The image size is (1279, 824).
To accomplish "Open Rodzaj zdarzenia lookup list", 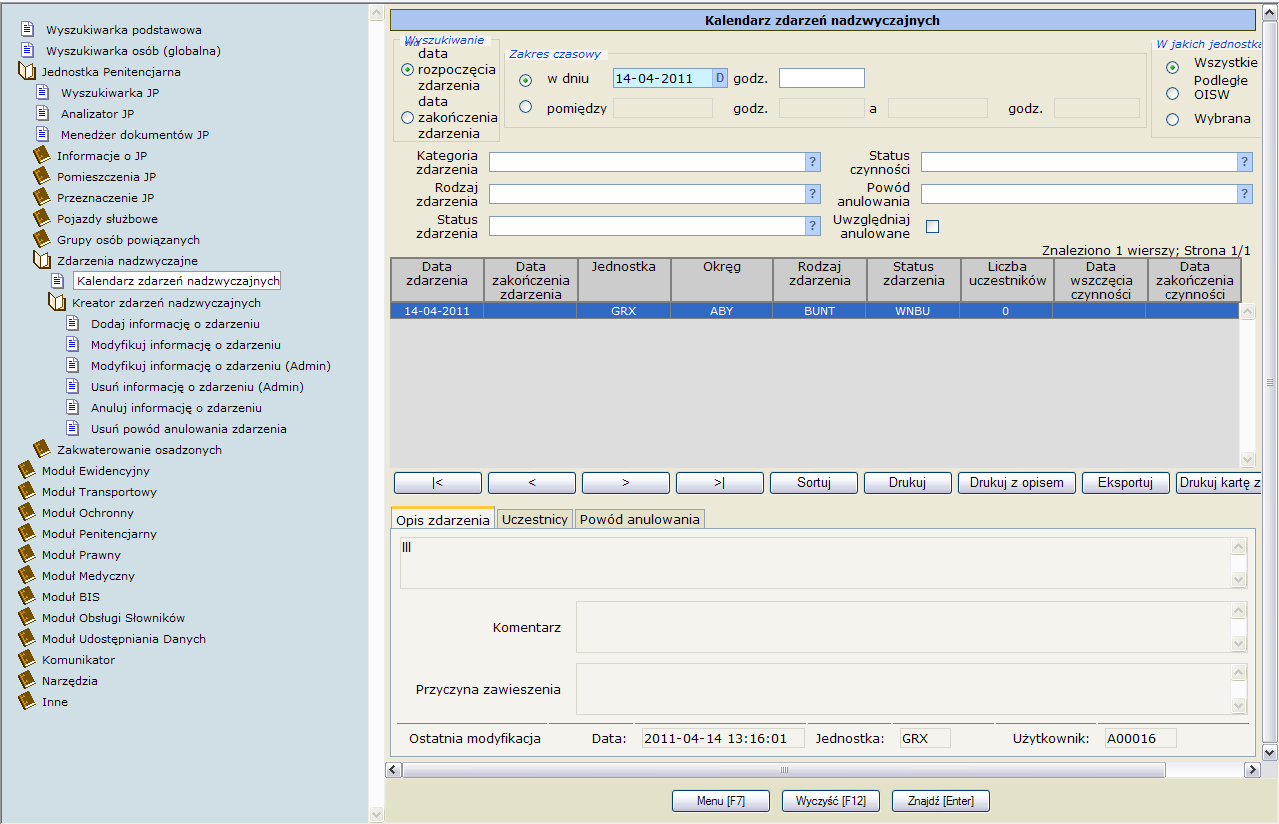I will [x=813, y=194].
